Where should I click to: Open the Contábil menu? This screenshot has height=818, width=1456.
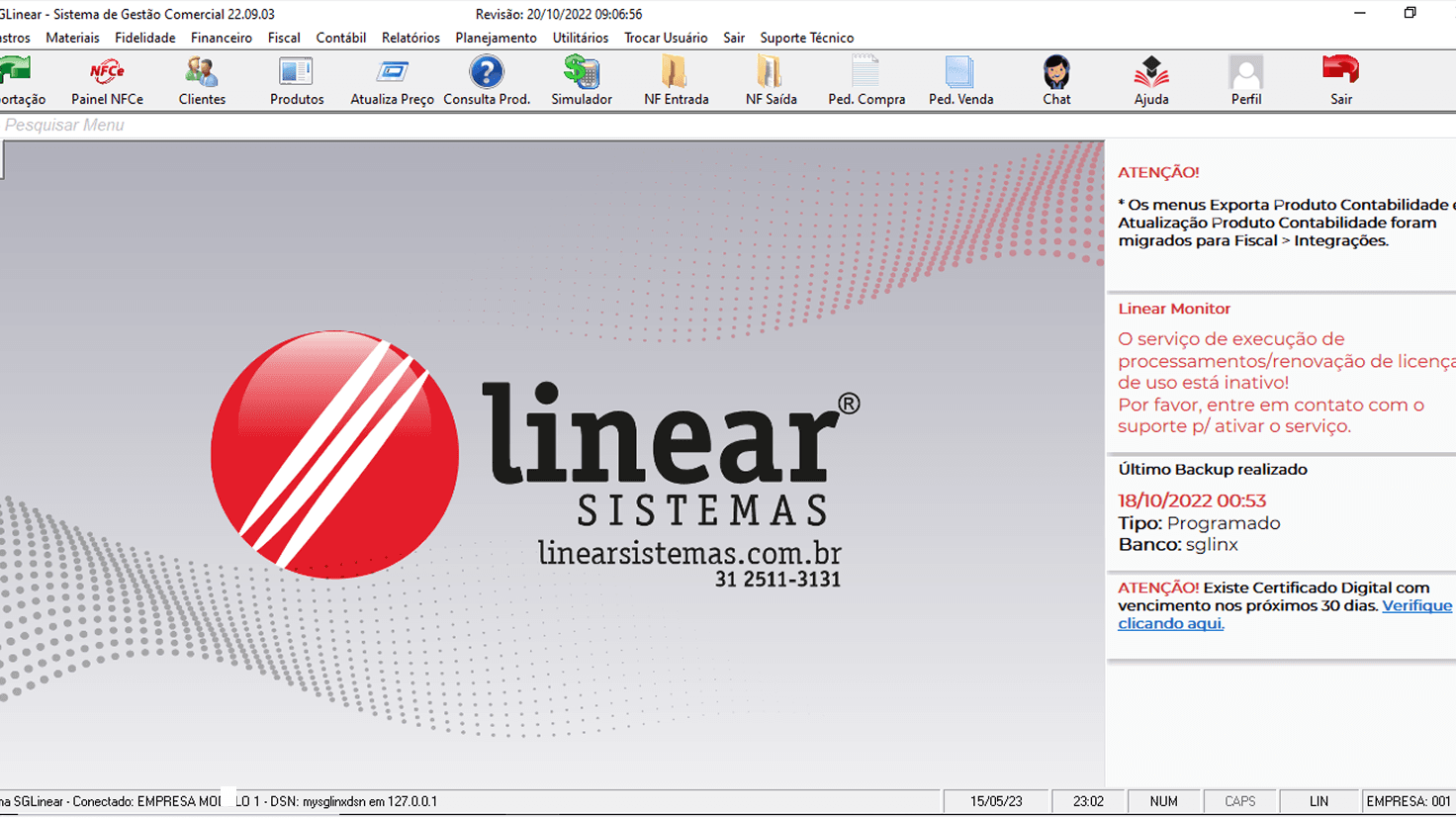pyautogui.click(x=341, y=38)
